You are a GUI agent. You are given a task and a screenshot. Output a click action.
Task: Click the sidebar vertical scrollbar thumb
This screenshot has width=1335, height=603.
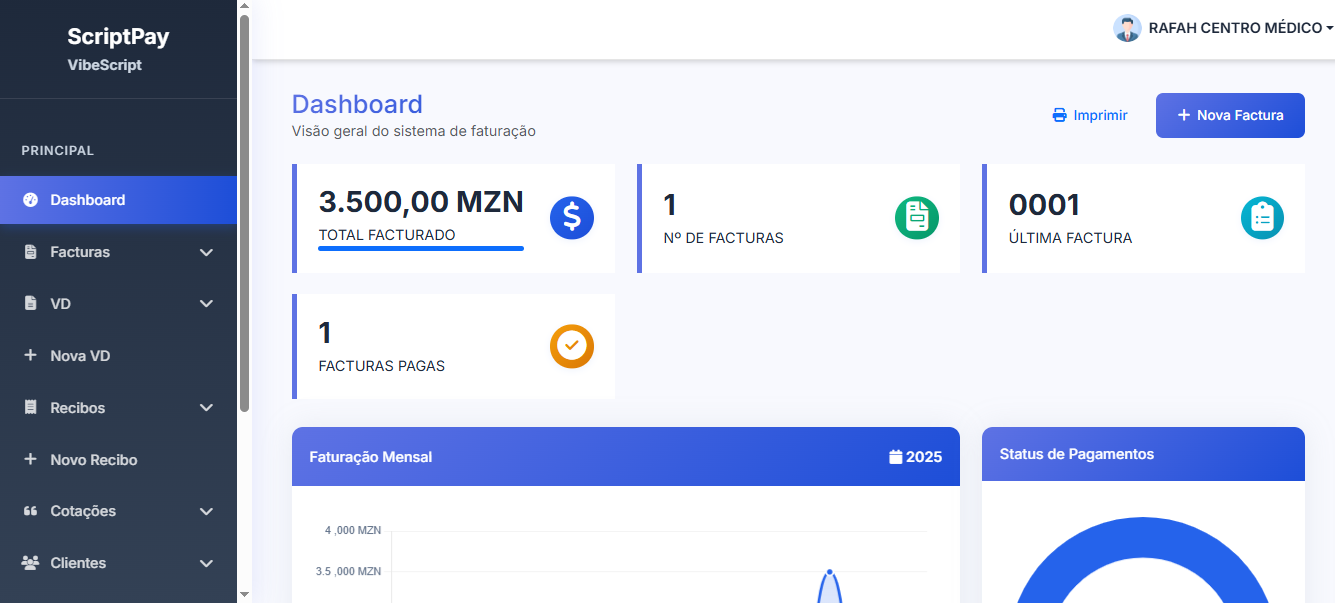tap(244, 210)
